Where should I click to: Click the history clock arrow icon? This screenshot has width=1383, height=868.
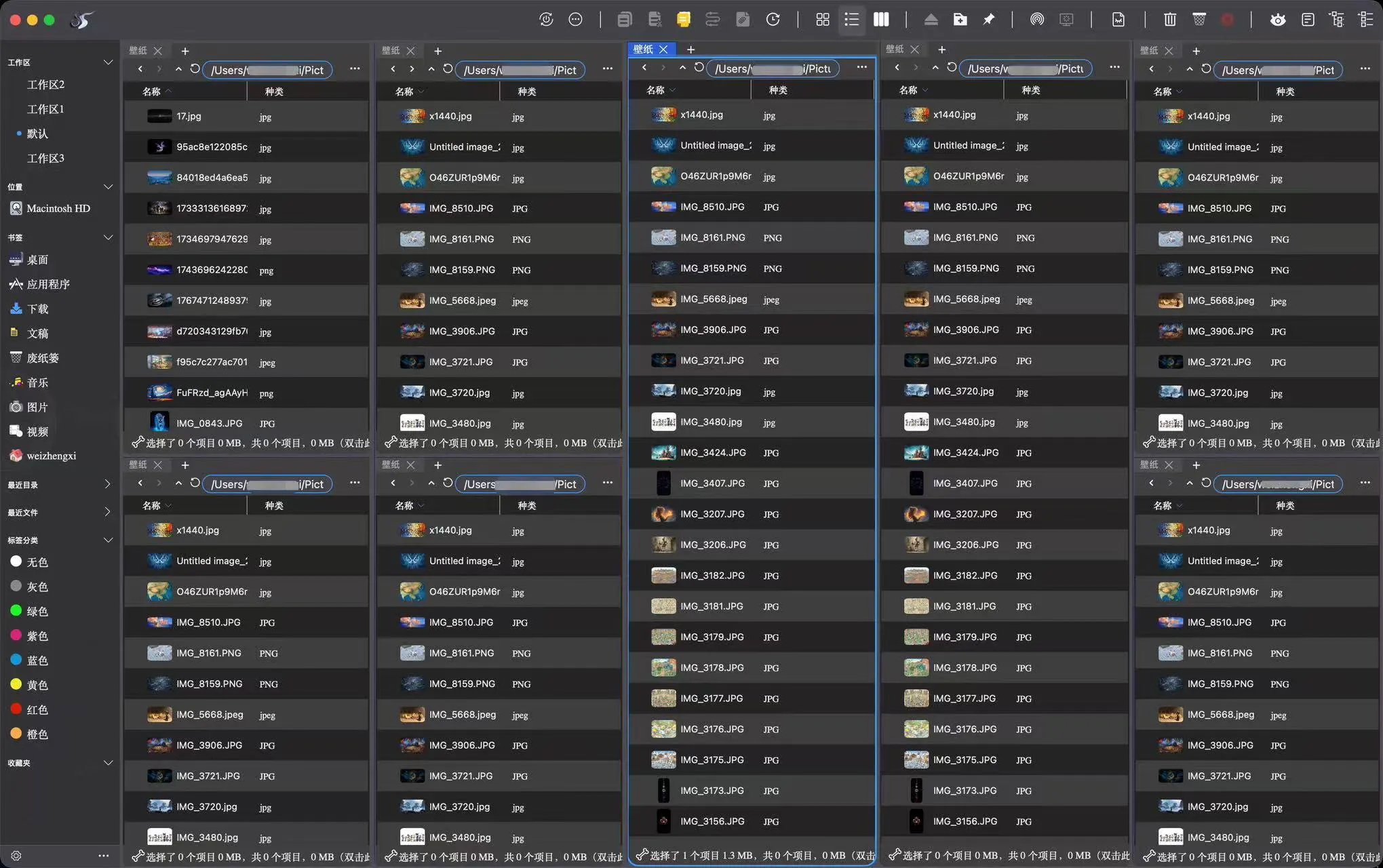(x=773, y=20)
